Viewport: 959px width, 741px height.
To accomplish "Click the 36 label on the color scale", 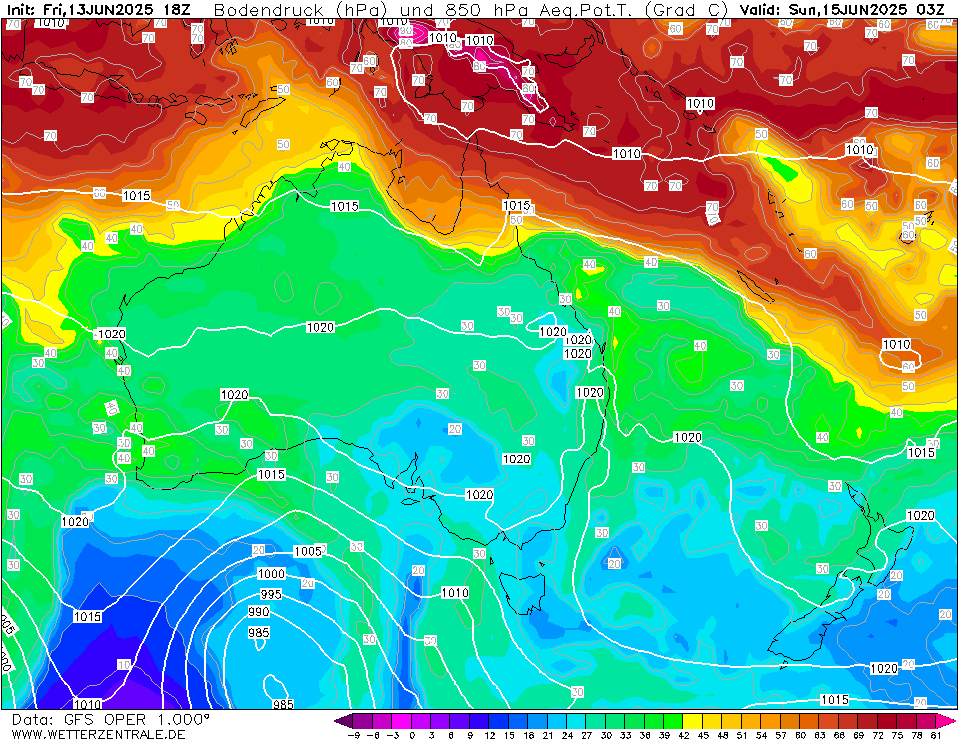I will pos(644,735).
